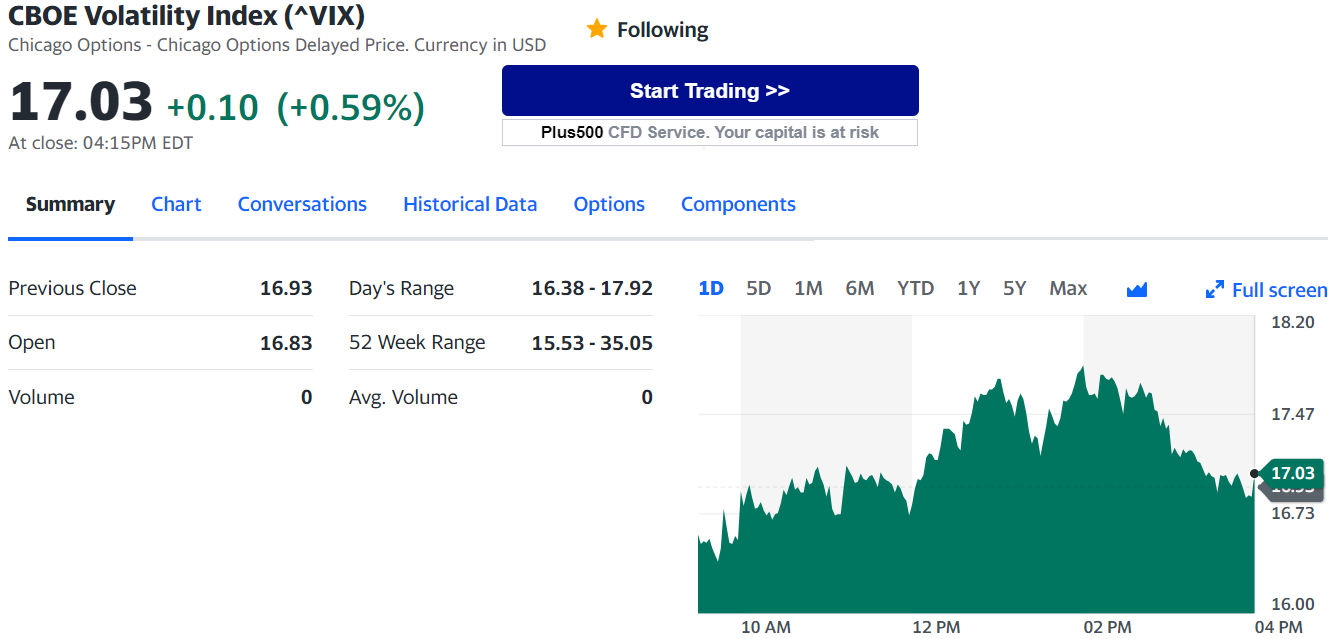
Task: Click the 12 PM time axis label
Action: pyautogui.click(x=936, y=627)
